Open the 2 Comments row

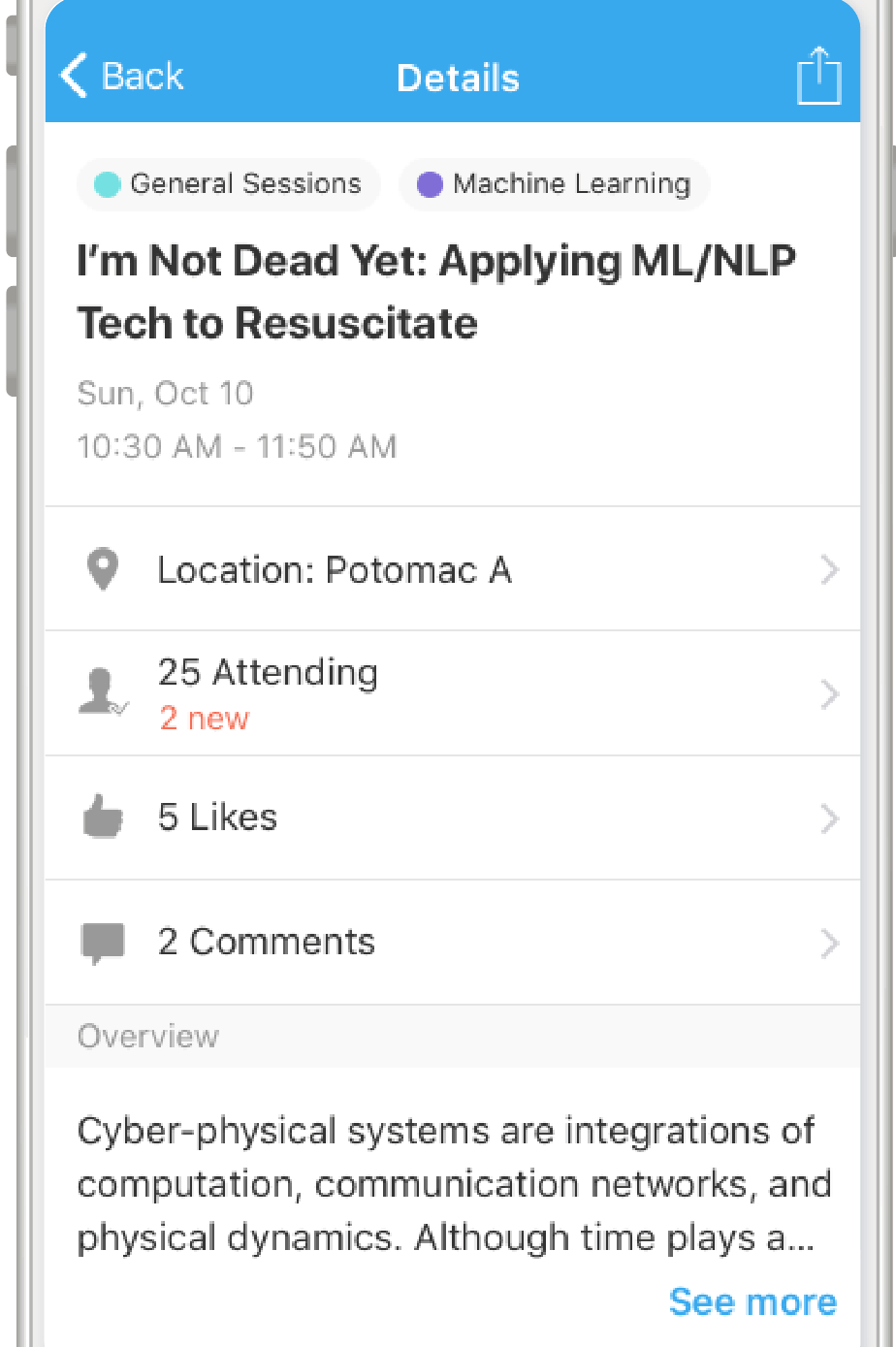267,943
